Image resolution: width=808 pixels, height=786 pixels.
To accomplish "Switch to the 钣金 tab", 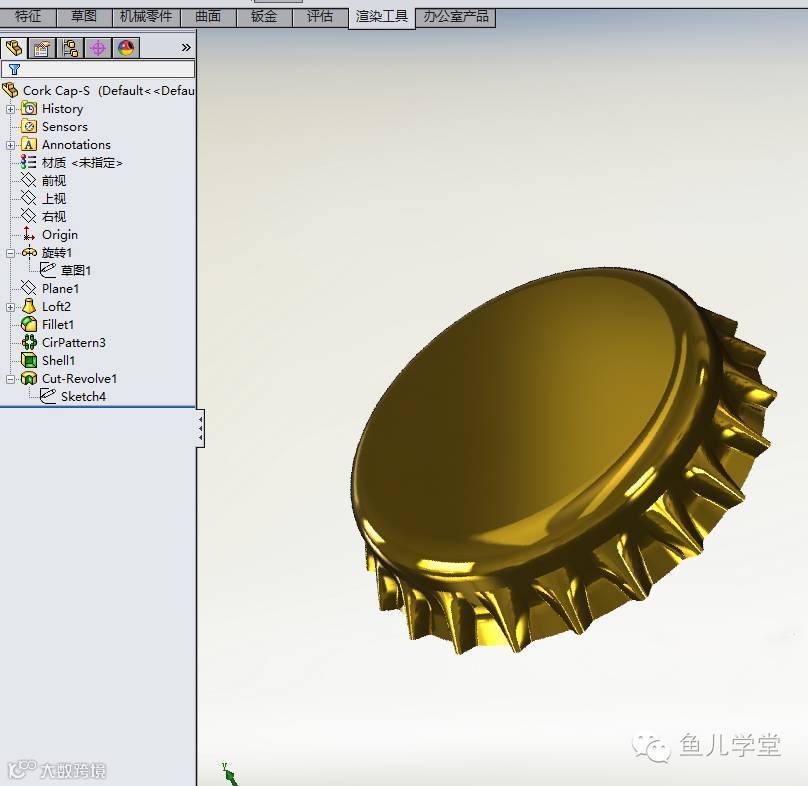I will coord(264,17).
